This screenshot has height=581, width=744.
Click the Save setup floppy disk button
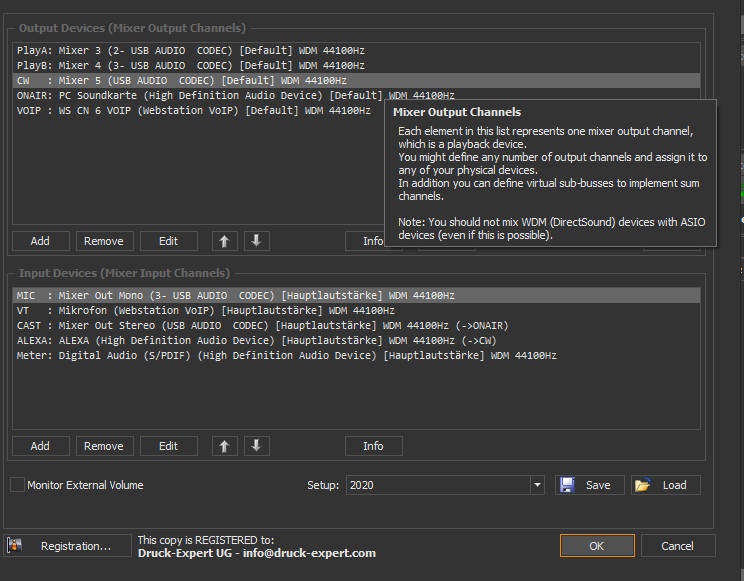pyautogui.click(x=590, y=485)
